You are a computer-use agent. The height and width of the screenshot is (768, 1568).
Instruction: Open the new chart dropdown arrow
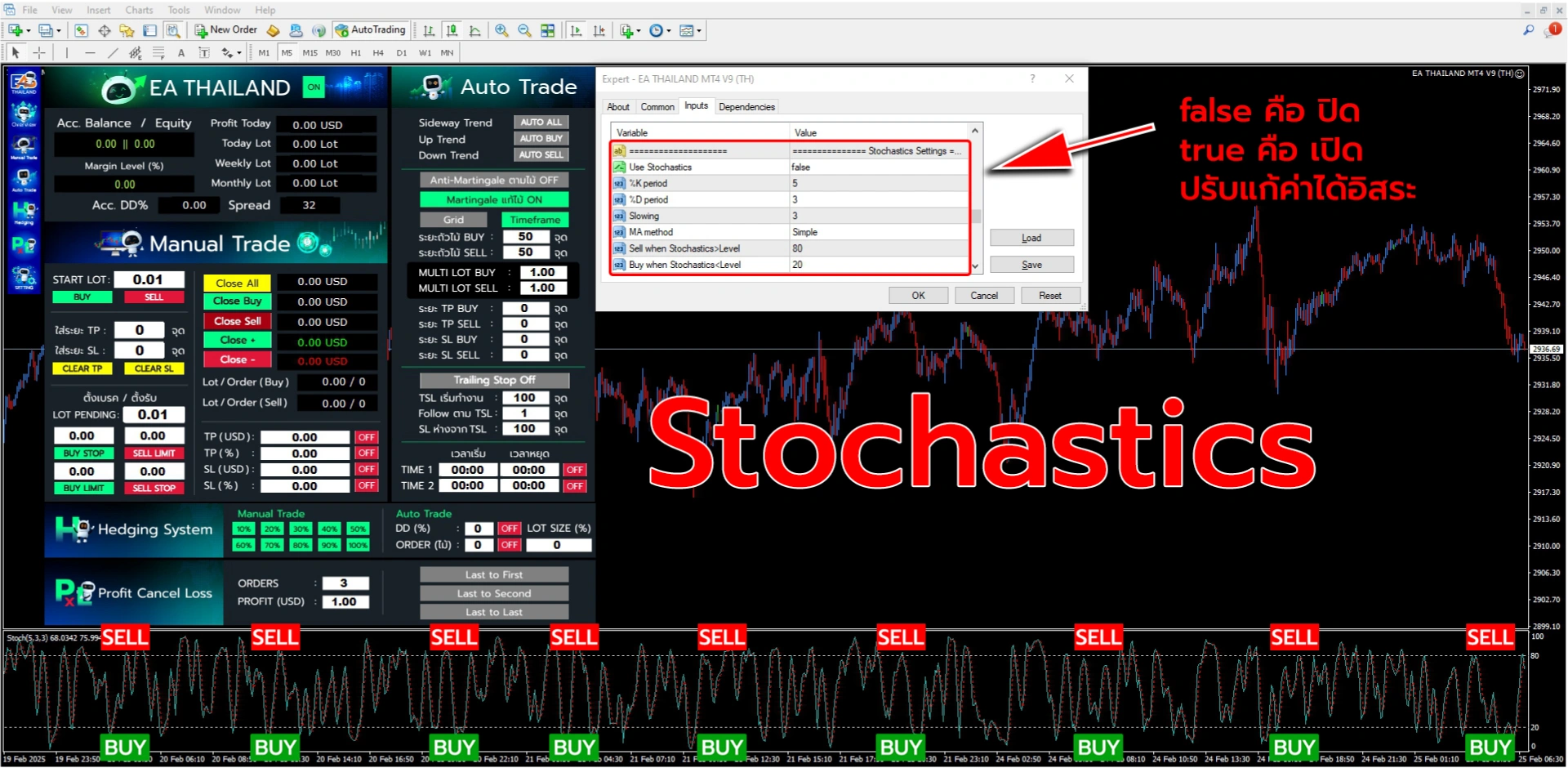pos(29,31)
